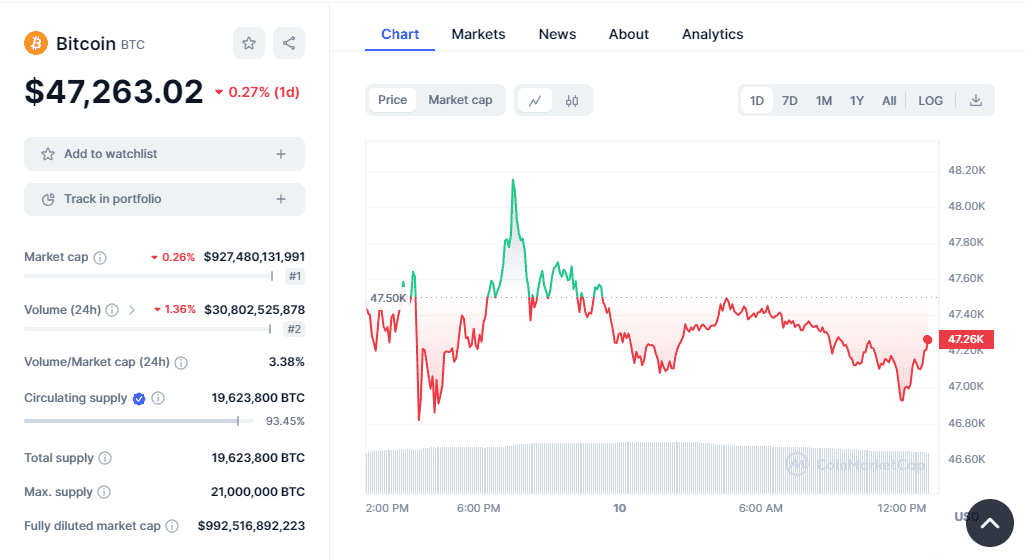Click the scroll-to-top arrow button

click(x=990, y=523)
